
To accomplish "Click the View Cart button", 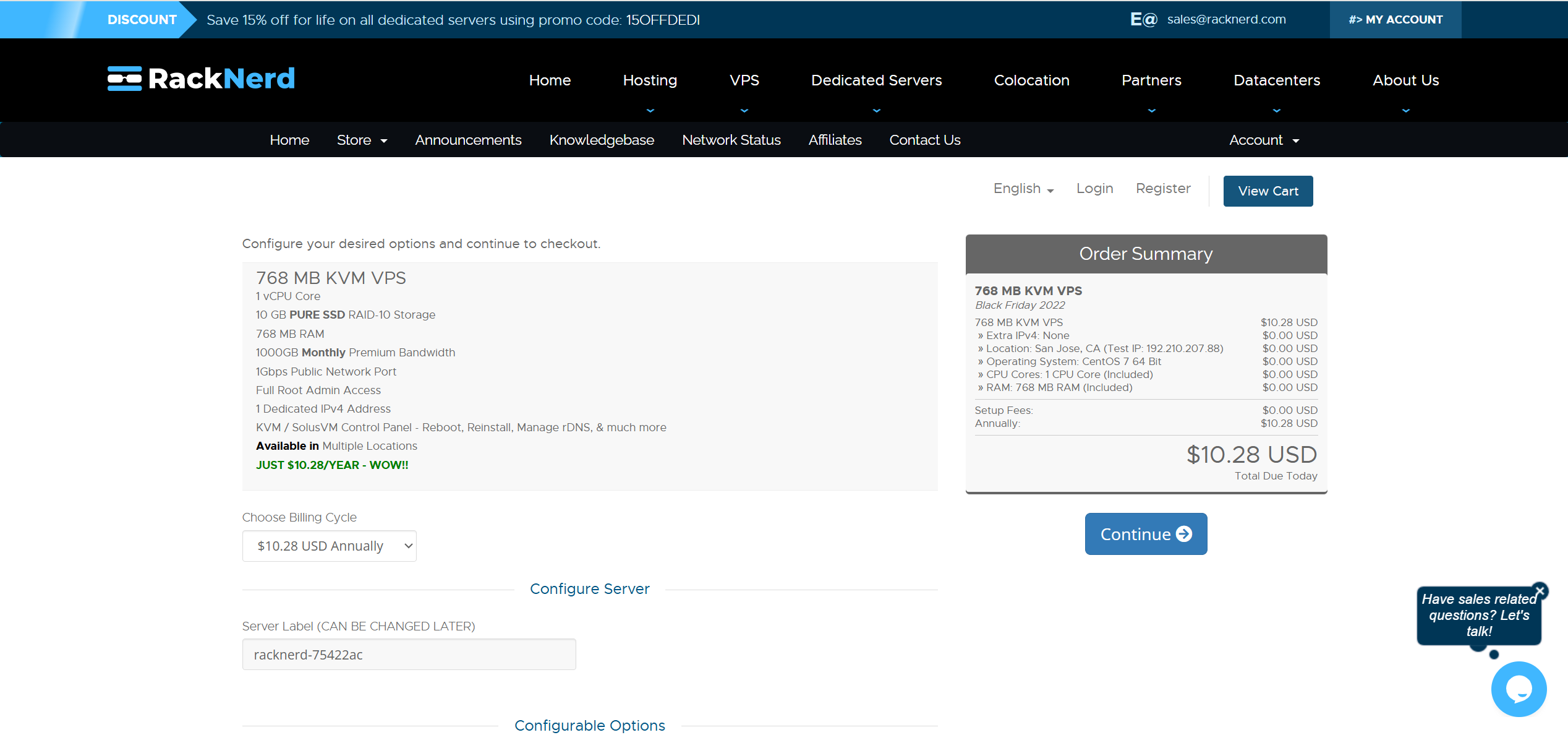I will (1268, 191).
